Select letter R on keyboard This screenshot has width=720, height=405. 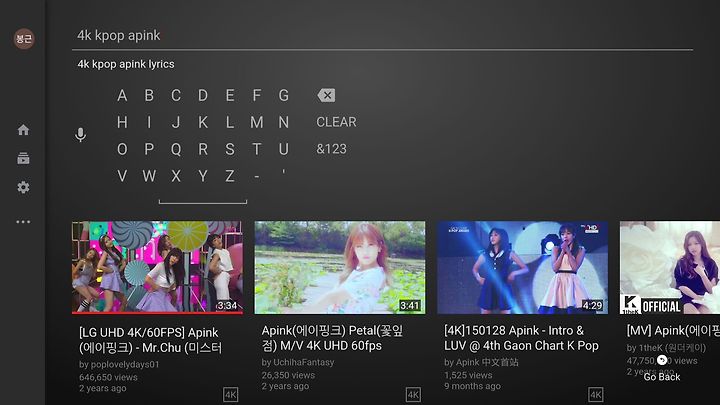tap(203, 149)
